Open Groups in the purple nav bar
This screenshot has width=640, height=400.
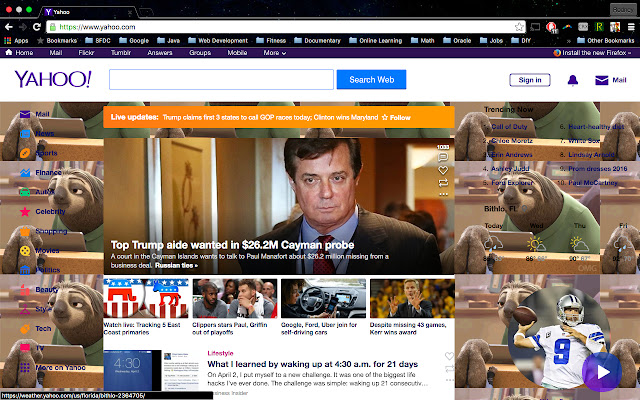pyautogui.click(x=200, y=53)
